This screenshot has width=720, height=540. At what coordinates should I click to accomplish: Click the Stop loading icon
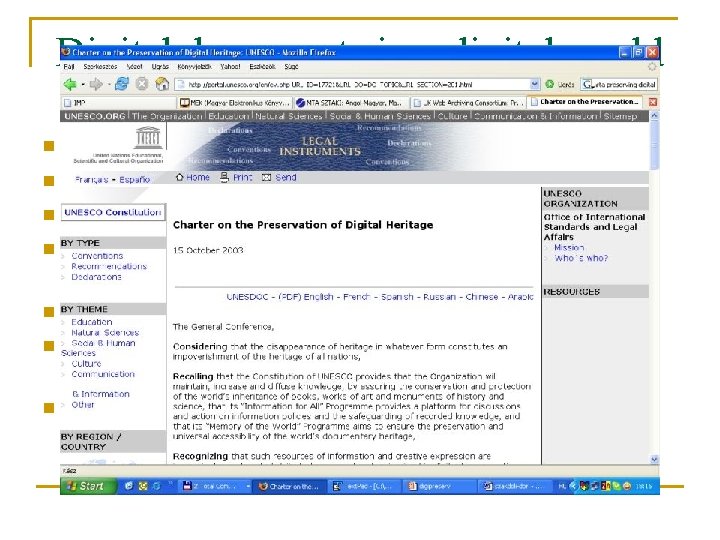(x=142, y=84)
